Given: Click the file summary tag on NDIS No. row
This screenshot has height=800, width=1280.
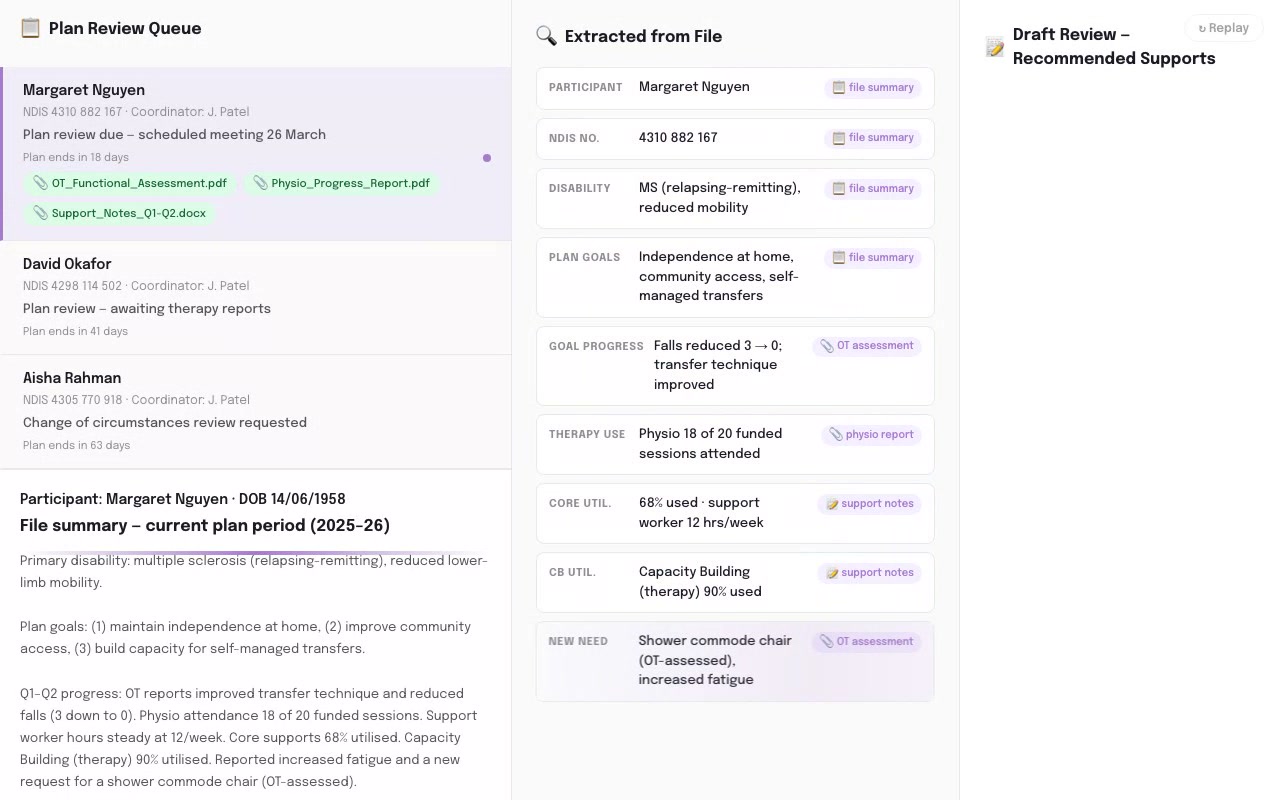Looking at the screenshot, I should (x=873, y=138).
